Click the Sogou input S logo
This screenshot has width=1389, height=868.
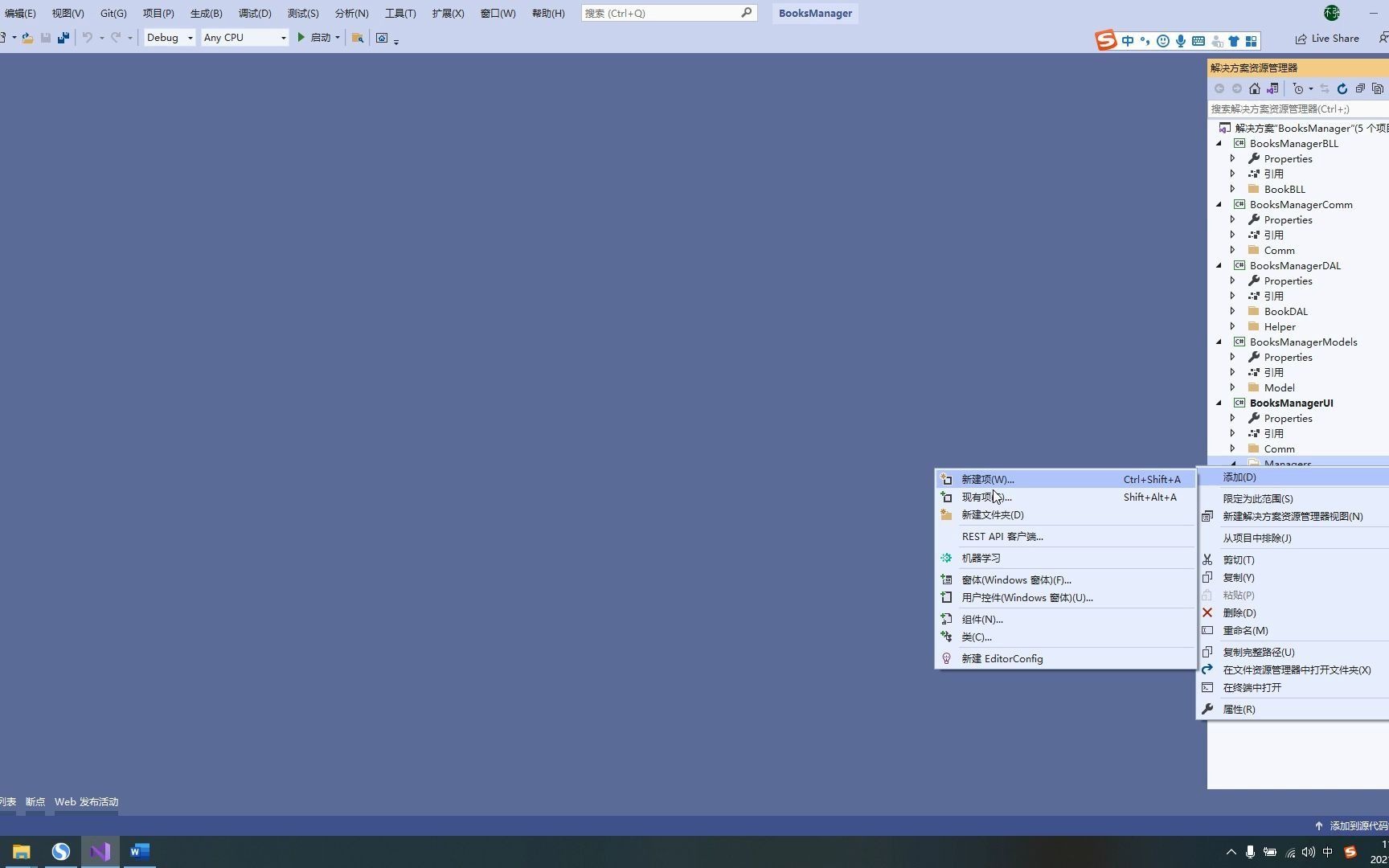(1106, 40)
